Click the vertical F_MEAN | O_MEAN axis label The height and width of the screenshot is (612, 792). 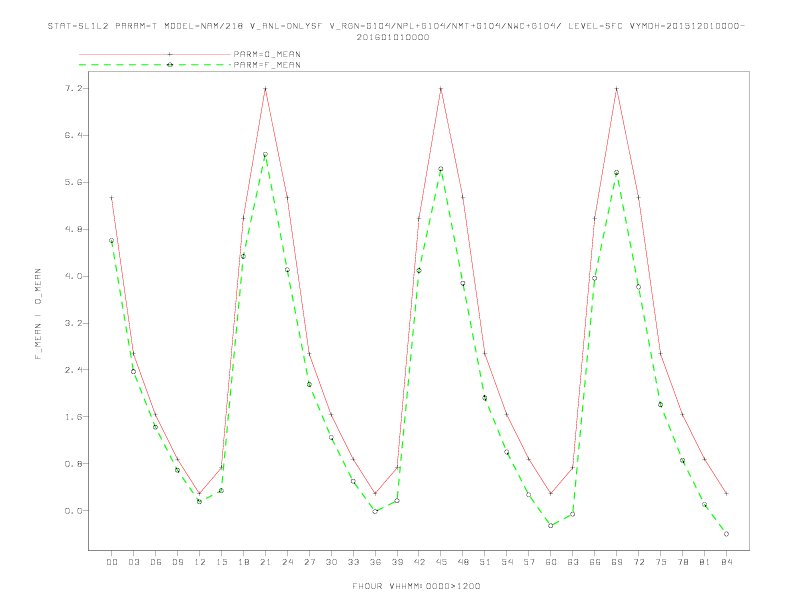(38, 314)
